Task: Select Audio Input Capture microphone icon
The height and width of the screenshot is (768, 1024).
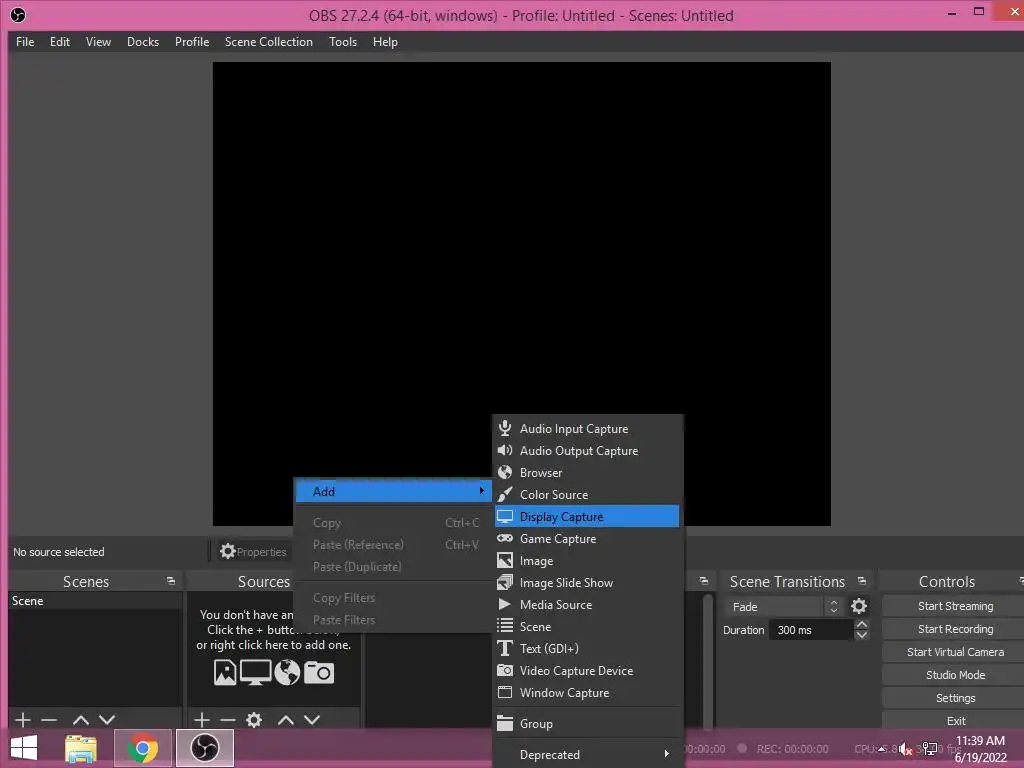Action: pos(505,428)
